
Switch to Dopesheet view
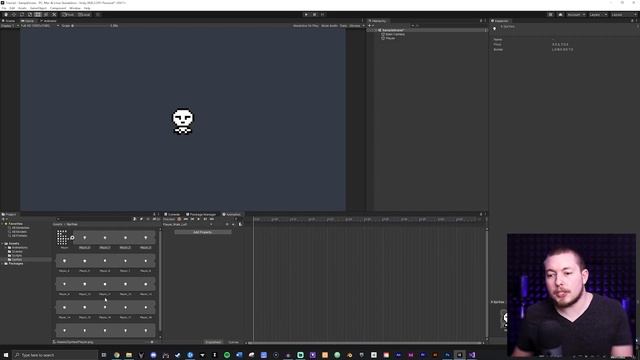pyautogui.click(x=213, y=342)
